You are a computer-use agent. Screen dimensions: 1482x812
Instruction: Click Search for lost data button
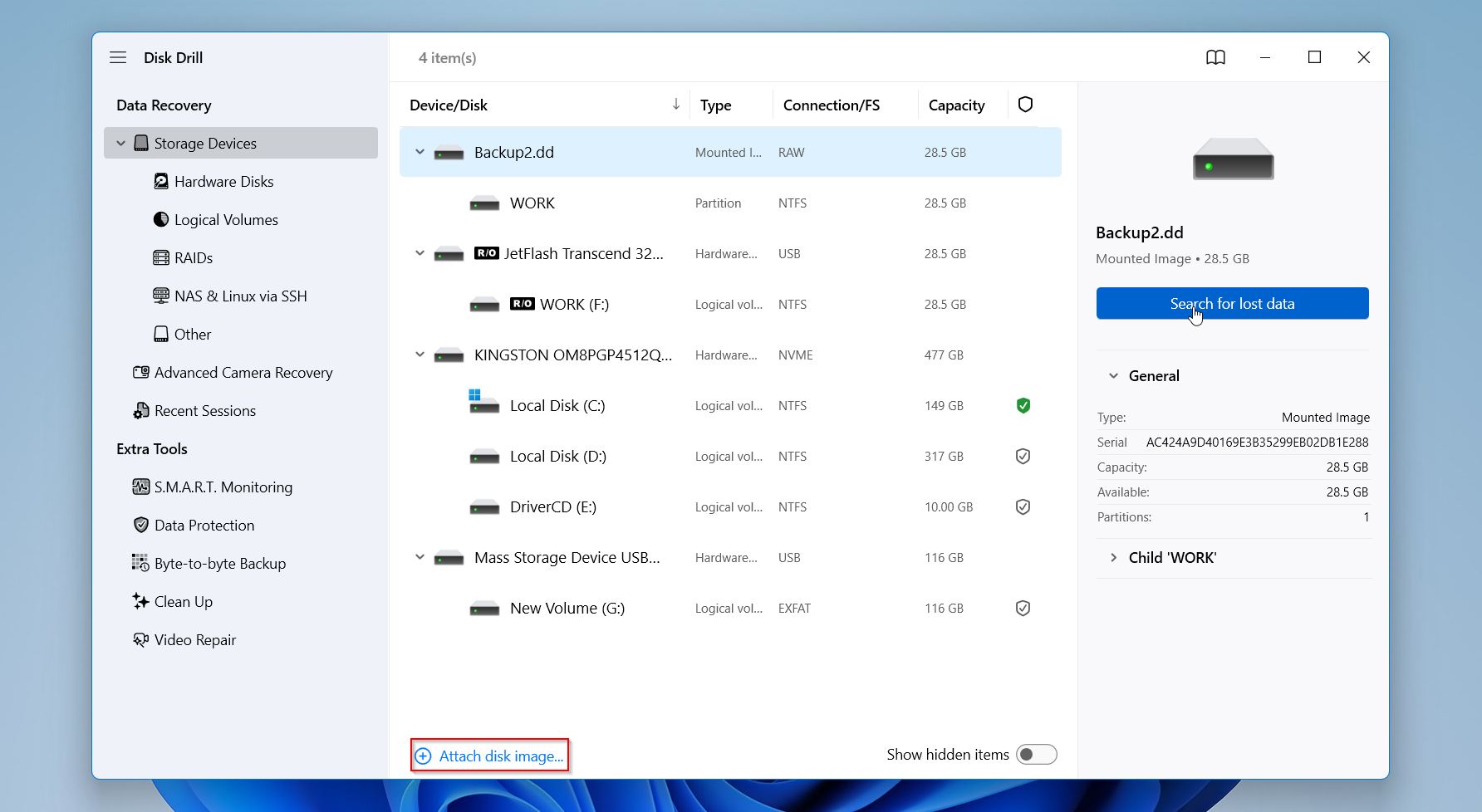click(x=1232, y=303)
